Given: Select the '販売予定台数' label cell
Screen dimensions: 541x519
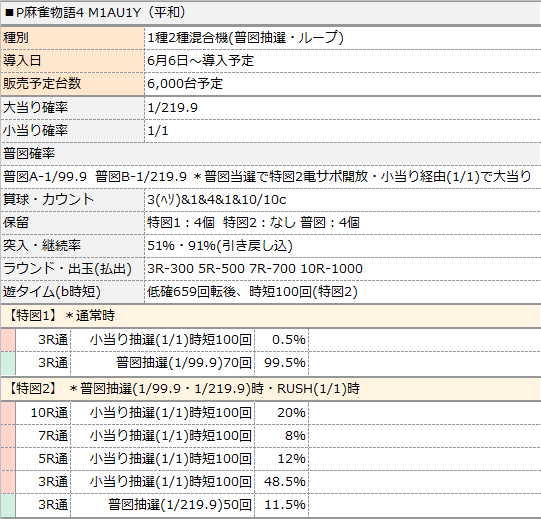Looking at the screenshot, I should click(x=72, y=84).
